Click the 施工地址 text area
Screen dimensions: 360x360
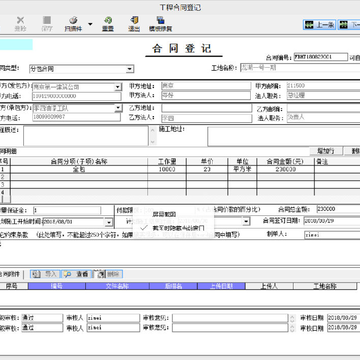click(284, 136)
